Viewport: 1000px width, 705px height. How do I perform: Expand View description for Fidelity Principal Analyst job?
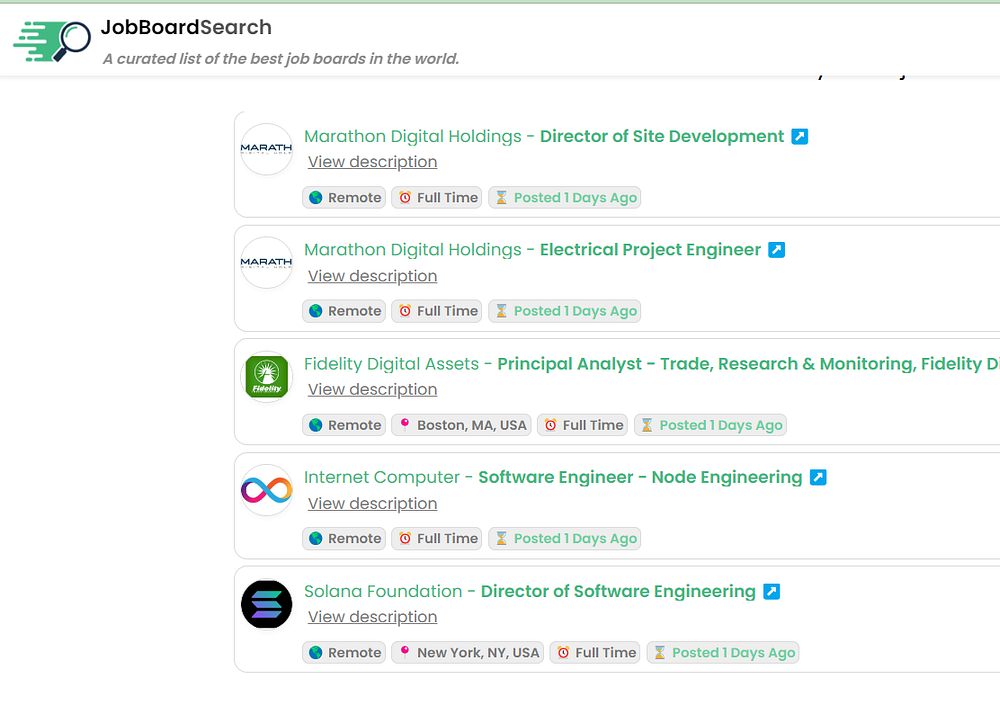pyautogui.click(x=372, y=389)
